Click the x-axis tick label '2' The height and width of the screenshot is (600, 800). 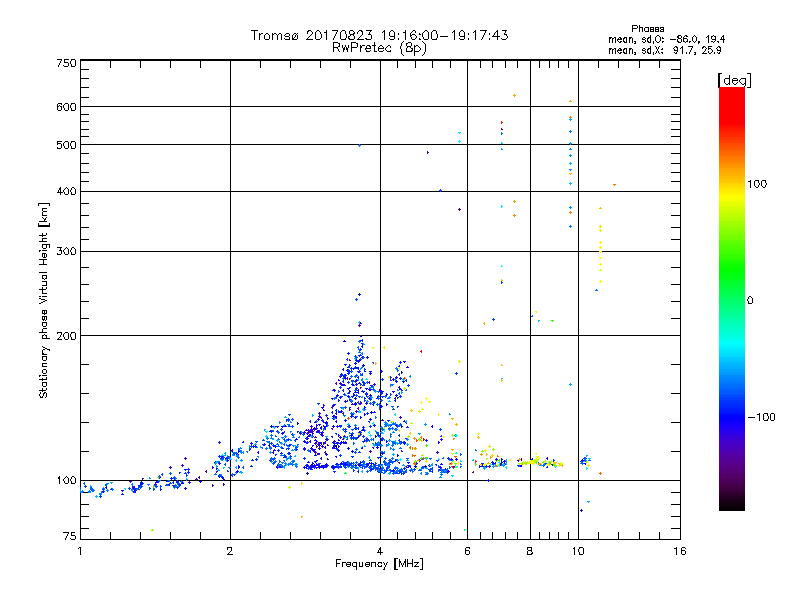point(230,551)
